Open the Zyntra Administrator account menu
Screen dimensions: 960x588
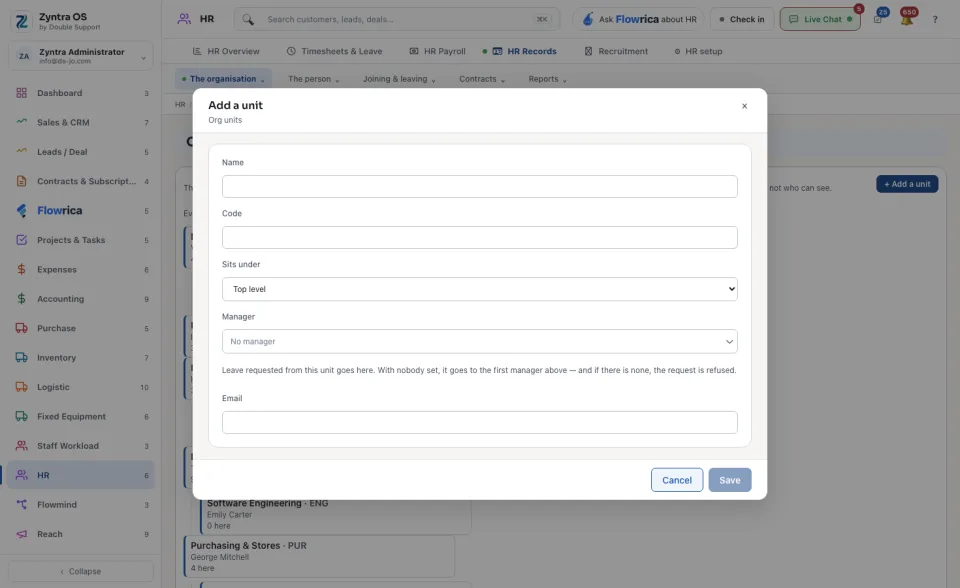(x=81, y=56)
